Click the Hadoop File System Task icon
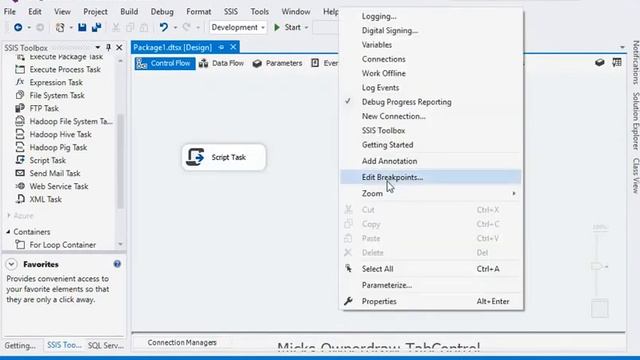 coord(20,121)
